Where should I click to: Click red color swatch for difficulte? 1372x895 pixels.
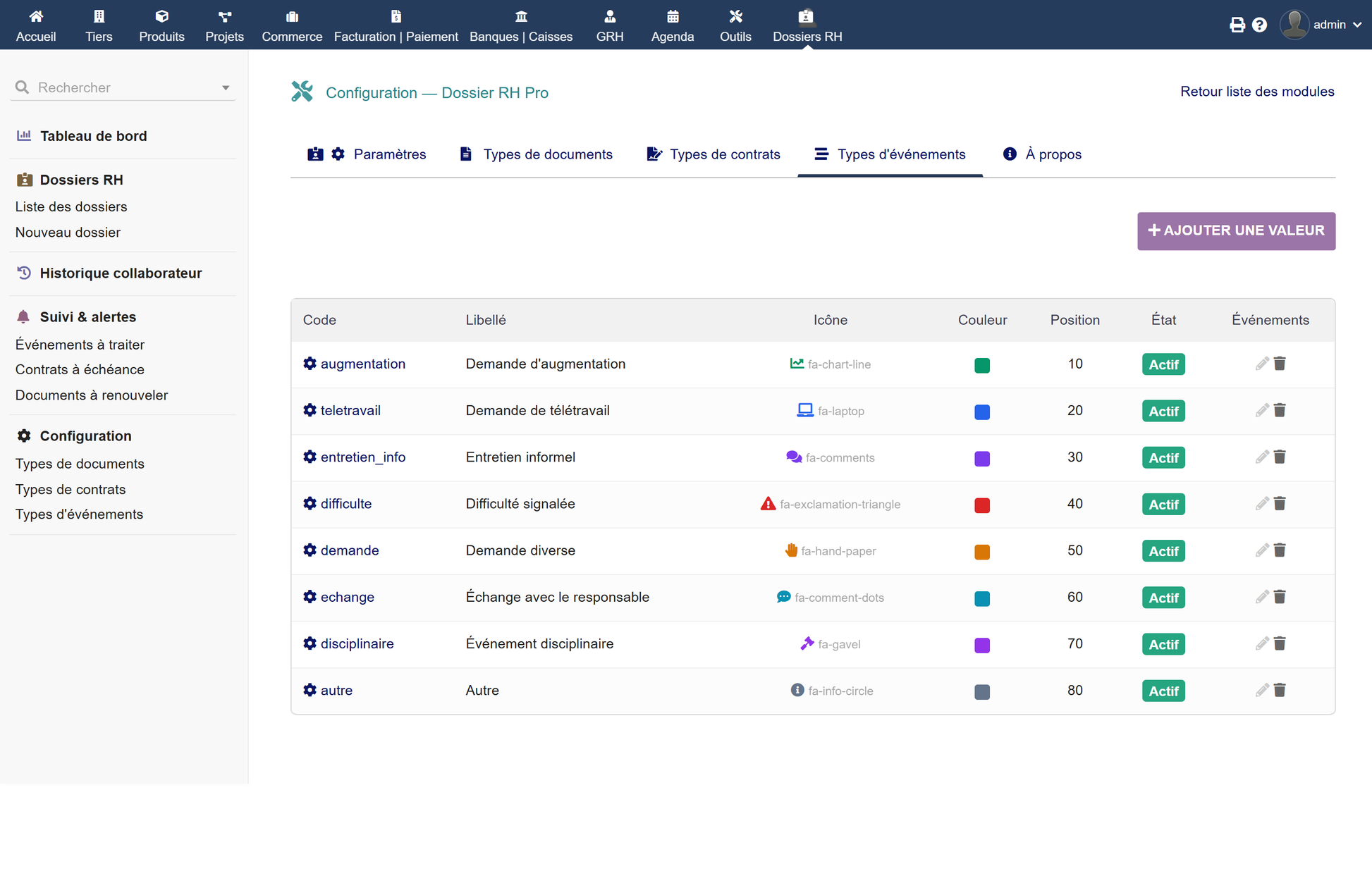[x=982, y=505]
